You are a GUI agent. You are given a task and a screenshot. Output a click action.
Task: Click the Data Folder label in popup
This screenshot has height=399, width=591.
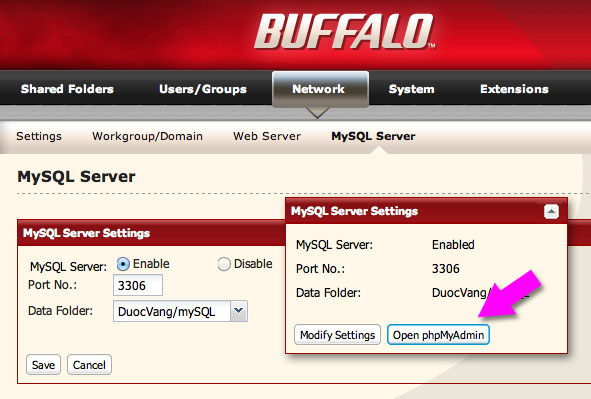coord(328,293)
